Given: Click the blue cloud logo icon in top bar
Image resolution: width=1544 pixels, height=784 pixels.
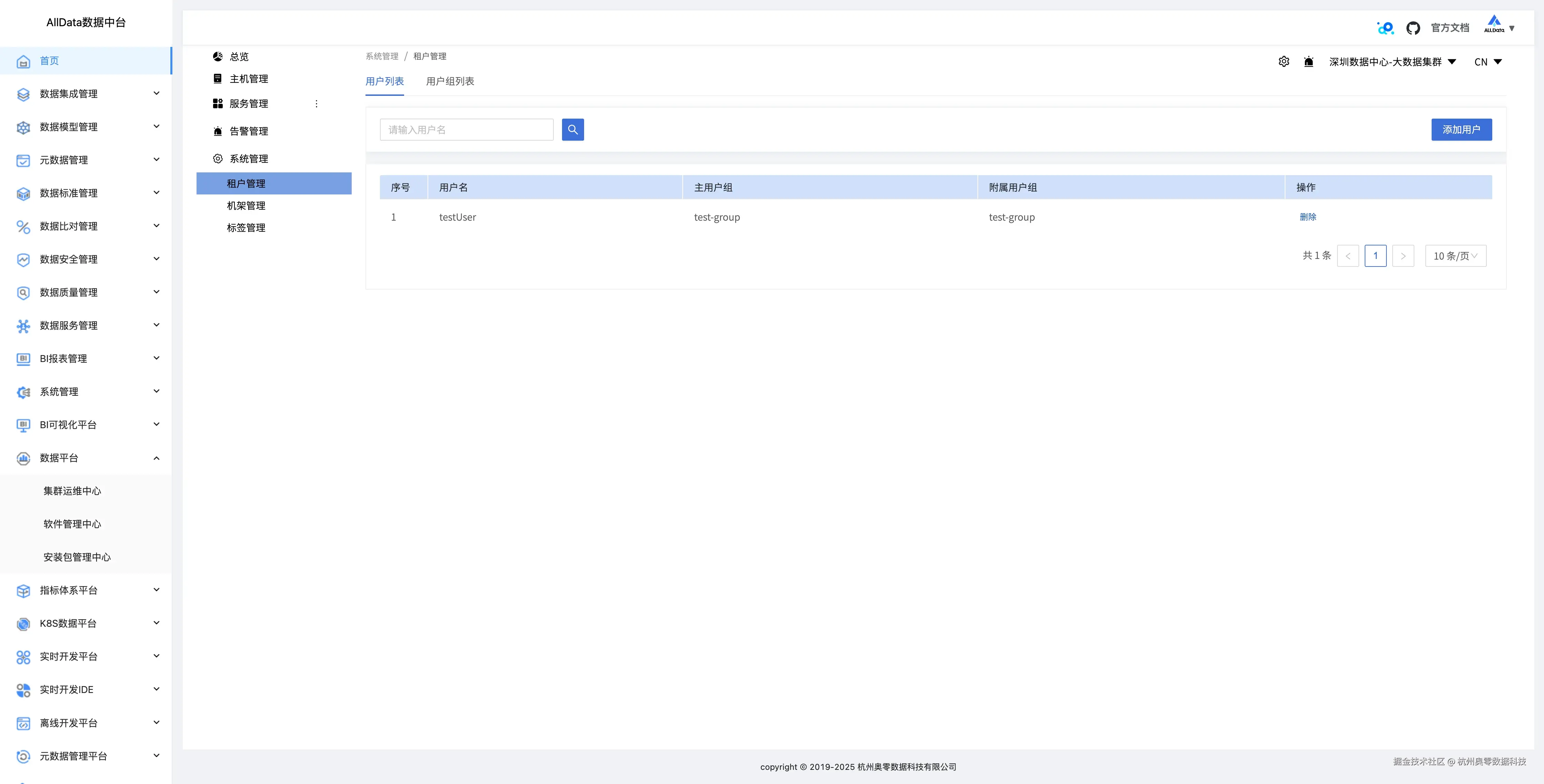Looking at the screenshot, I should pyautogui.click(x=1385, y=28).
